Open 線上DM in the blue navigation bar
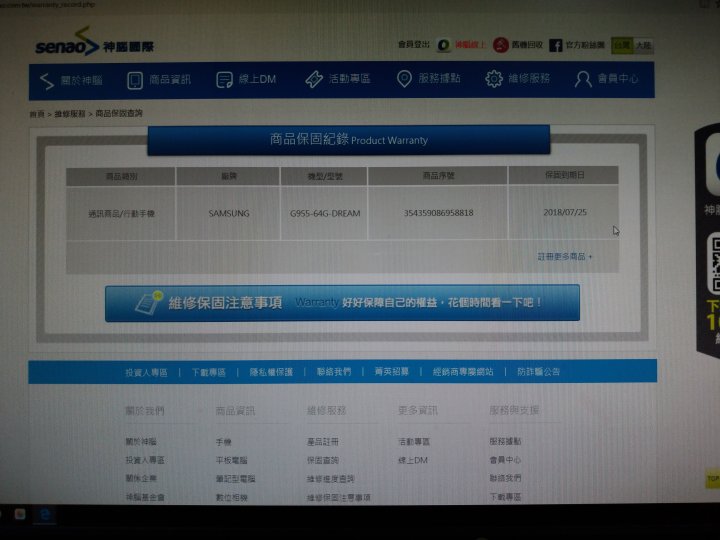The image size is (720, 540). click(x=246, y=79)
